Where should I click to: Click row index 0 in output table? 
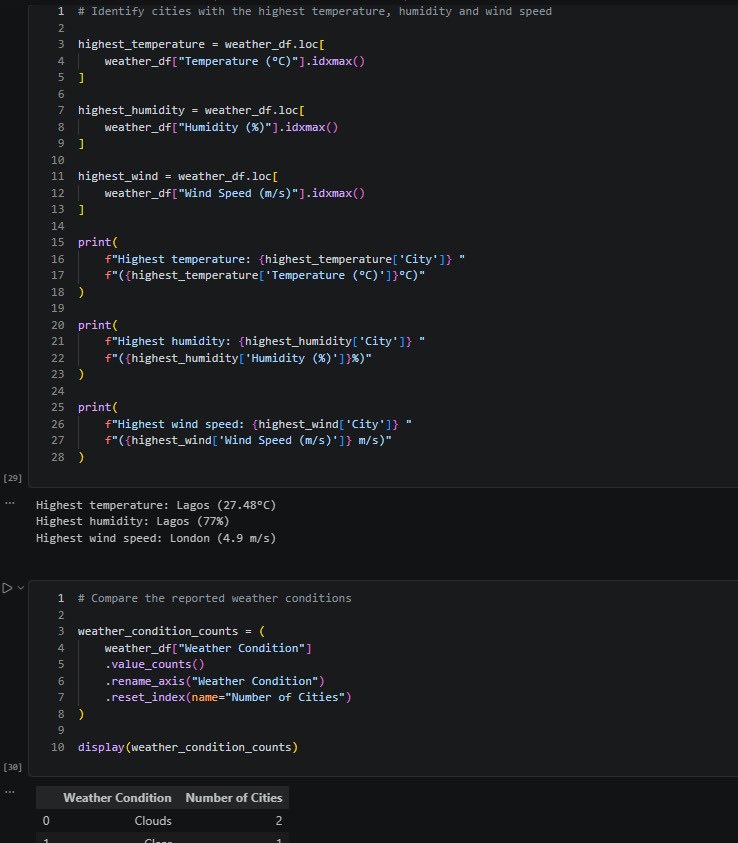[x=46, y=821]
